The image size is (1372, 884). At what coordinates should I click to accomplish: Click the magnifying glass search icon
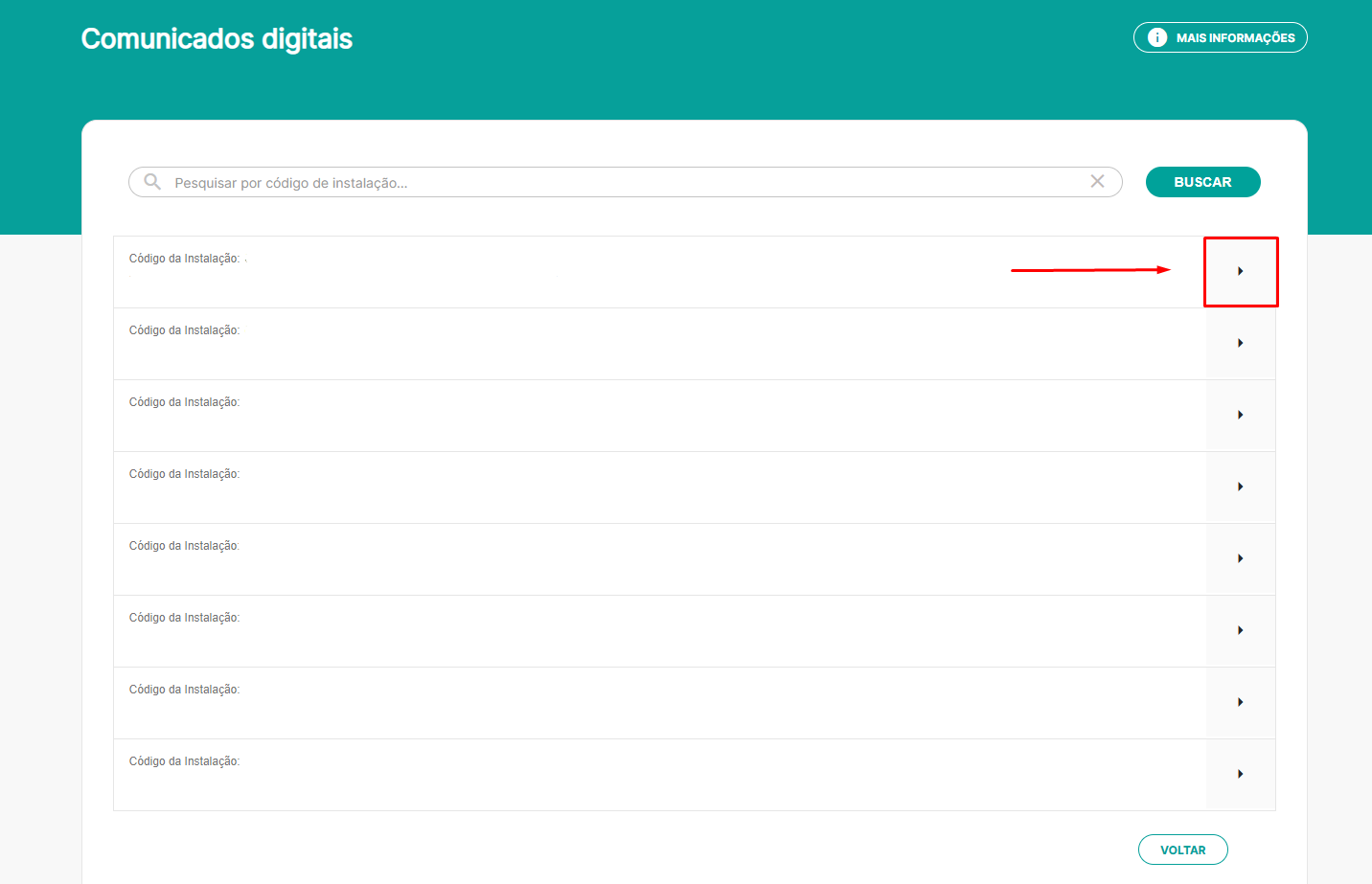tap(152, 182)
